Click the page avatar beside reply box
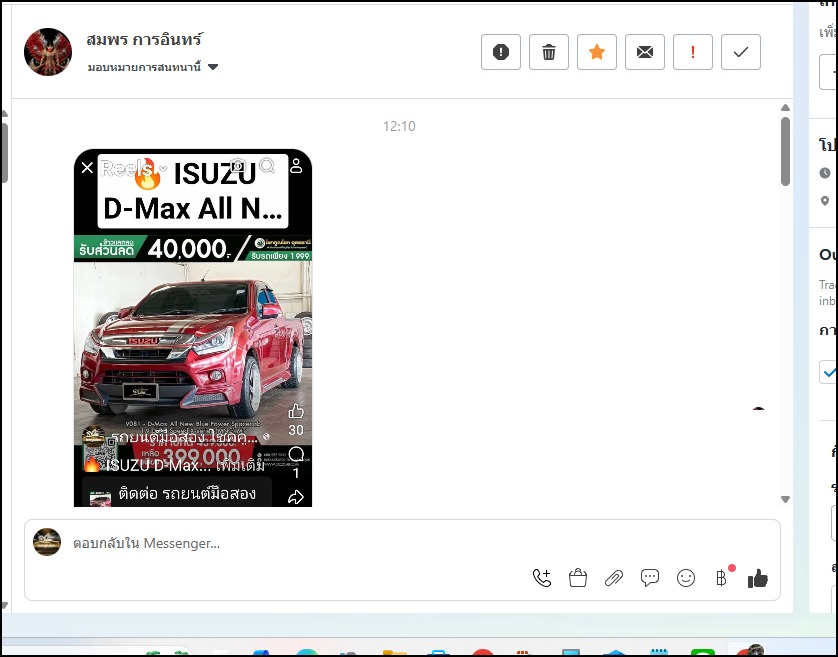 [x=47, y=542]
